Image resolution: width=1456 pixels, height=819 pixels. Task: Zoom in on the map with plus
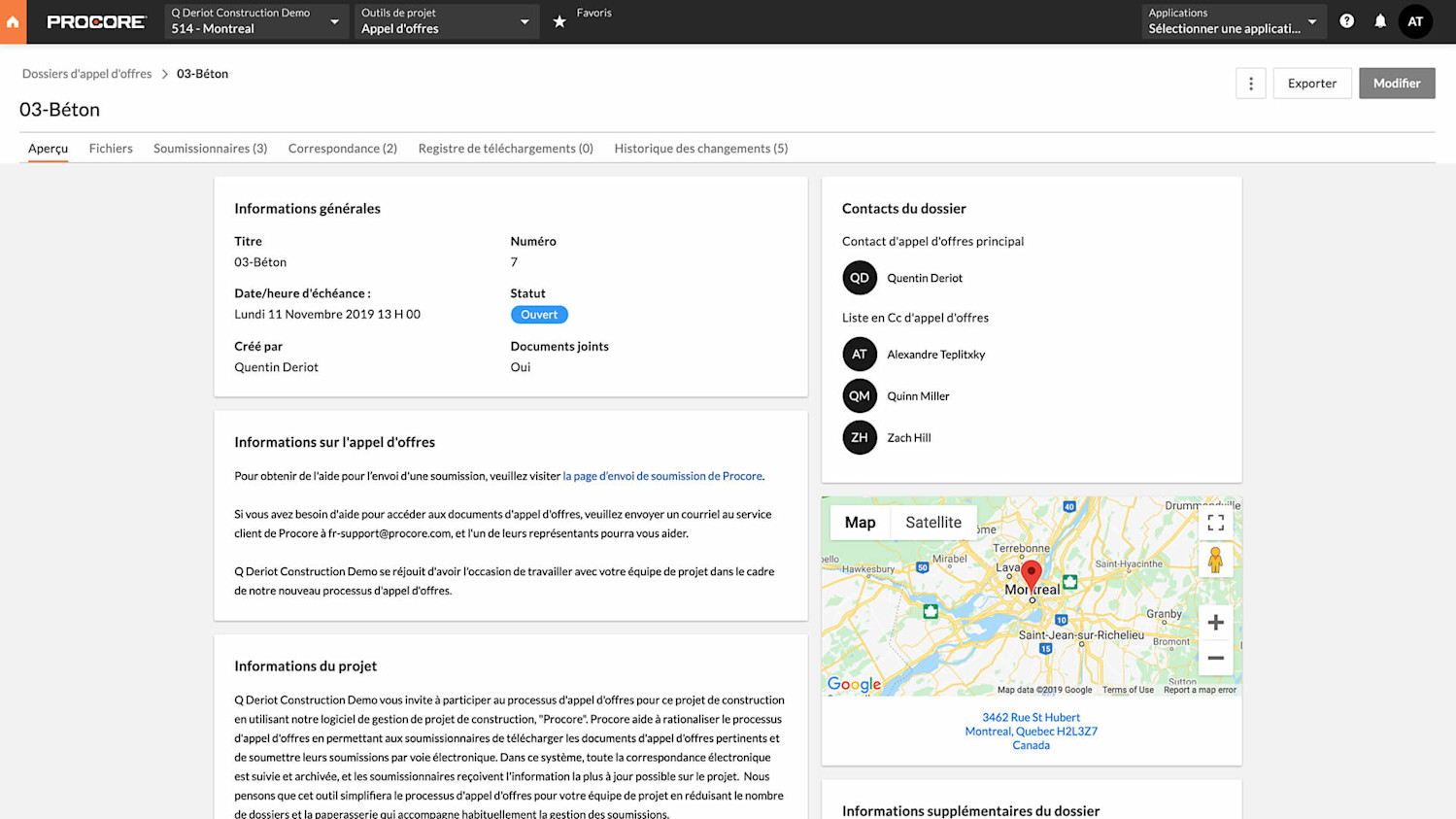[x=1215, y=623]
